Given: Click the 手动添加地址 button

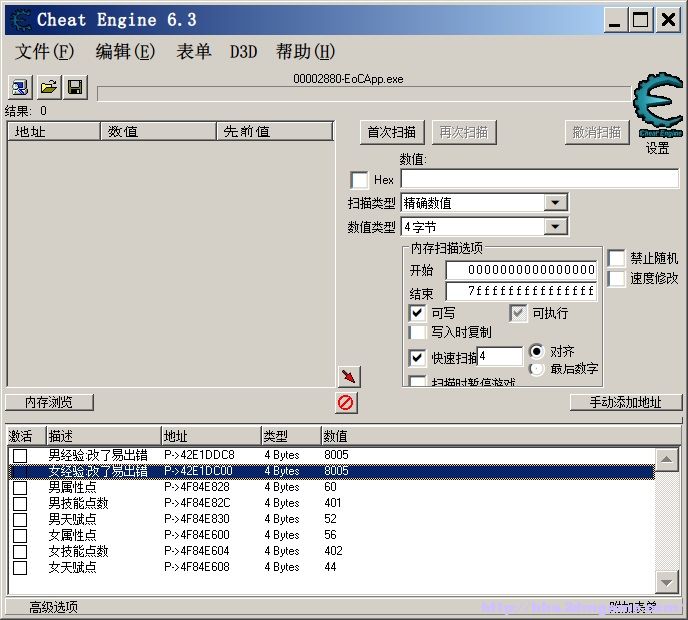Looking at the screenshot, I should tap(626, 402).
